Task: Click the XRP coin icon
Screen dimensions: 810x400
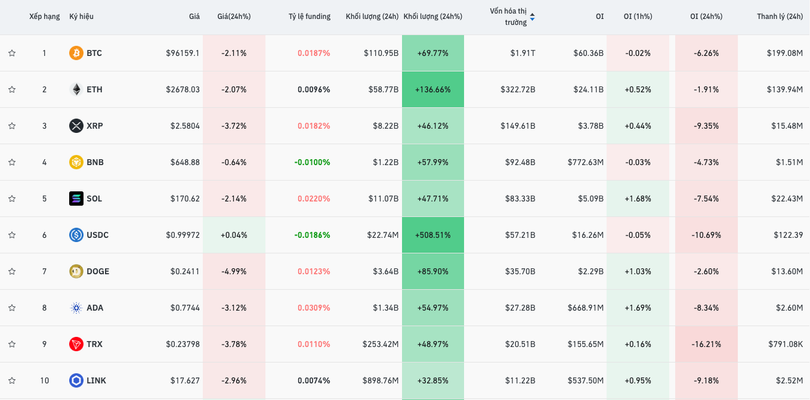Action: [x=76, y=126]
